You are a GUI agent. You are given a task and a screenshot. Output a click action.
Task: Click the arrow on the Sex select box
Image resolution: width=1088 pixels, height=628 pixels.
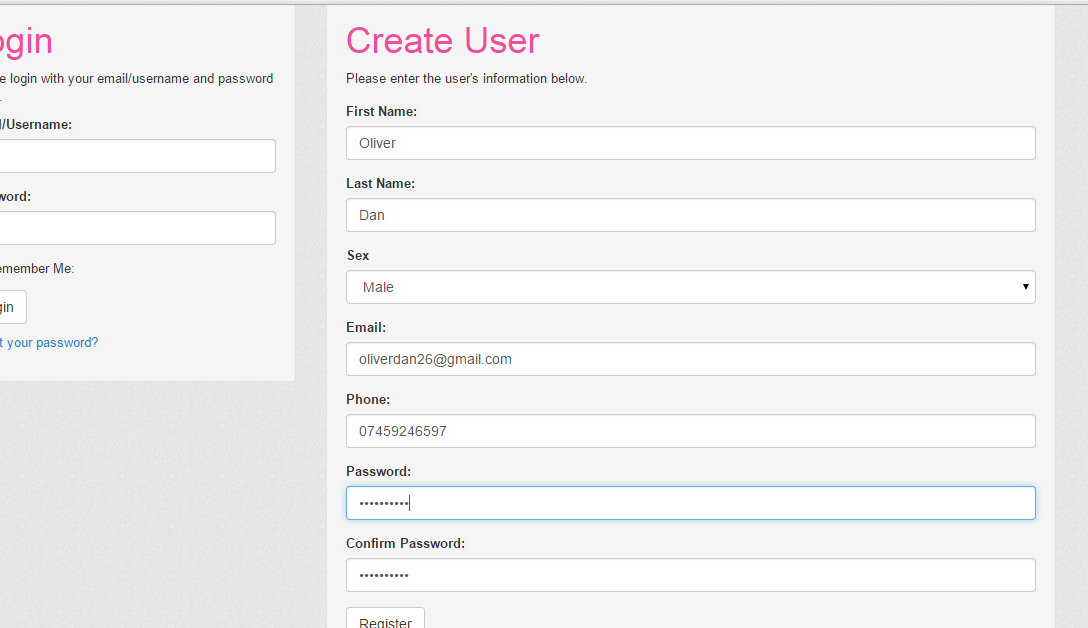(1025, 287)
